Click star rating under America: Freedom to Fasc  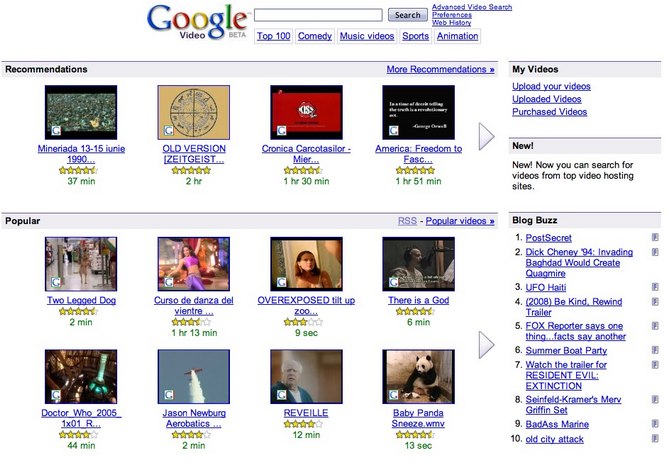click(415, 171)
